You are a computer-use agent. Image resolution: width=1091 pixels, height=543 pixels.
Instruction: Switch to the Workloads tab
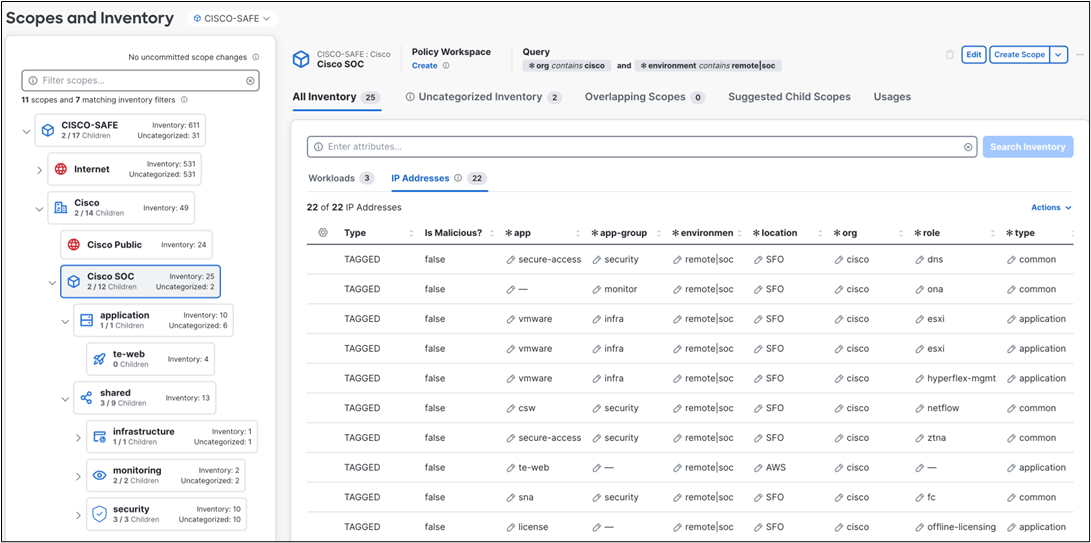coord(341,178)
